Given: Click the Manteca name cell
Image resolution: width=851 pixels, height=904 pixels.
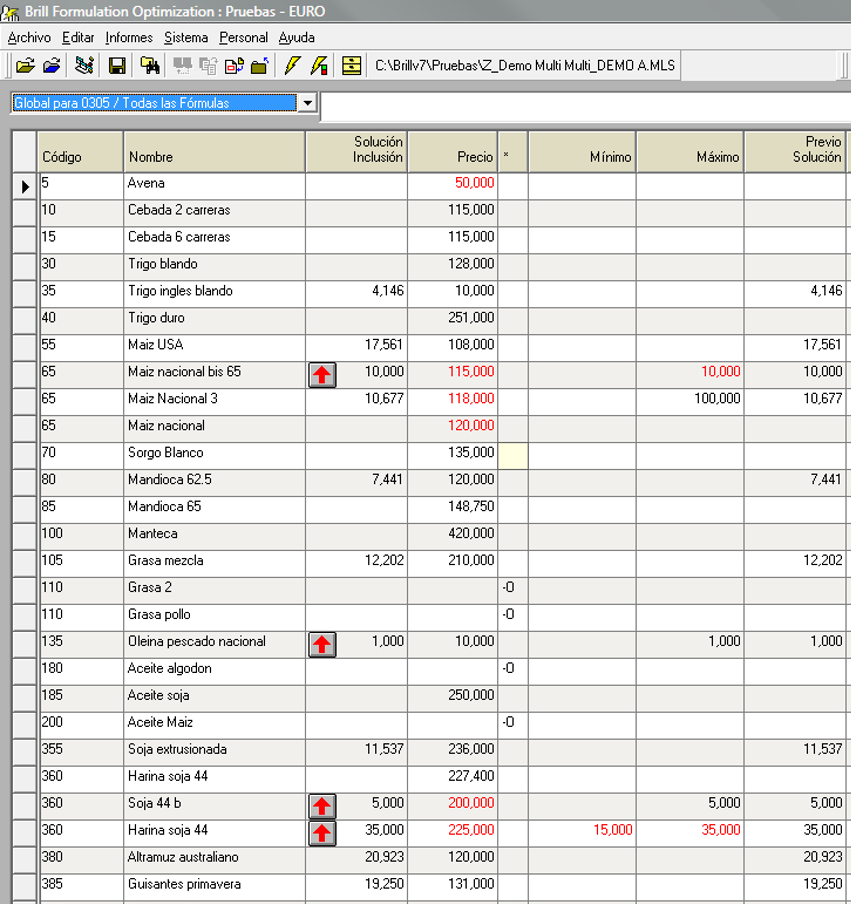Looking at the screenshot, I should tap(214, 537).
